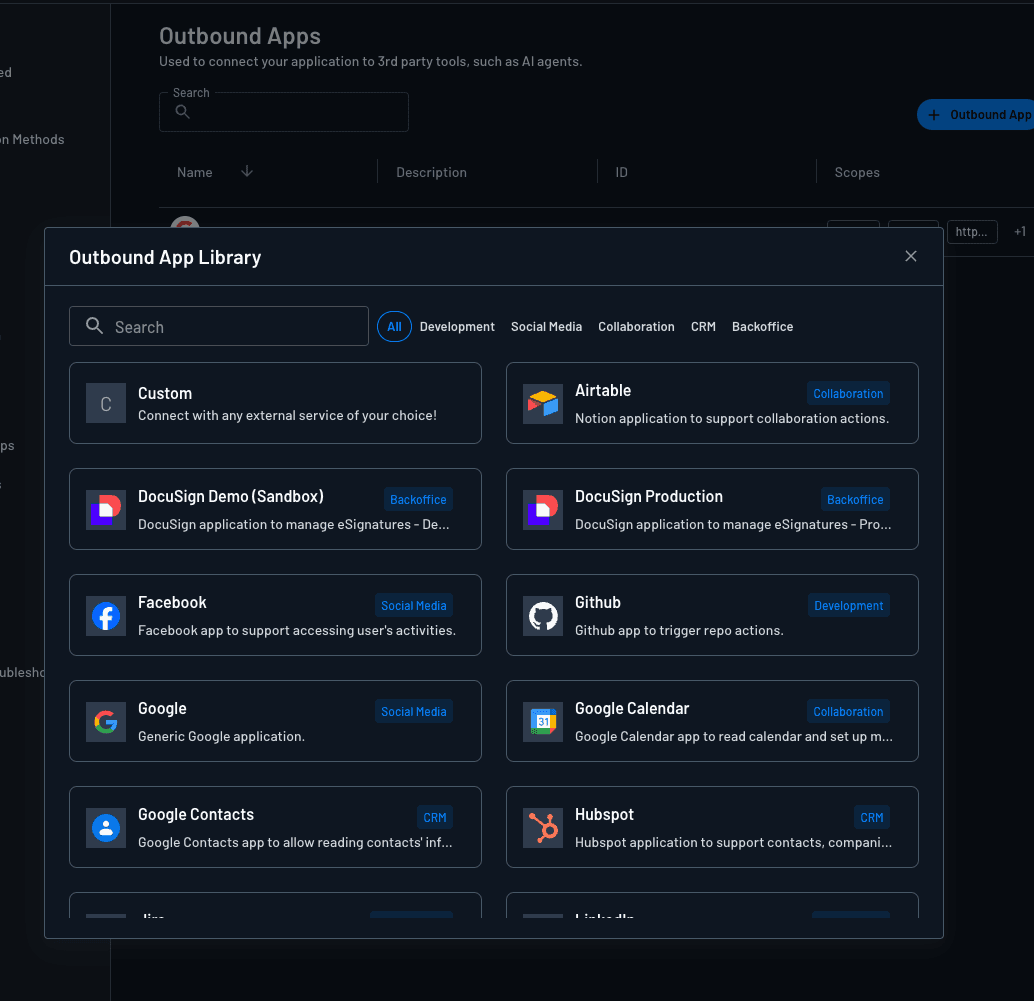This screenshot has width=1034, height=1001.
Task: Click the Name column header
Action: pyautogui.click(x=195, y=172)
